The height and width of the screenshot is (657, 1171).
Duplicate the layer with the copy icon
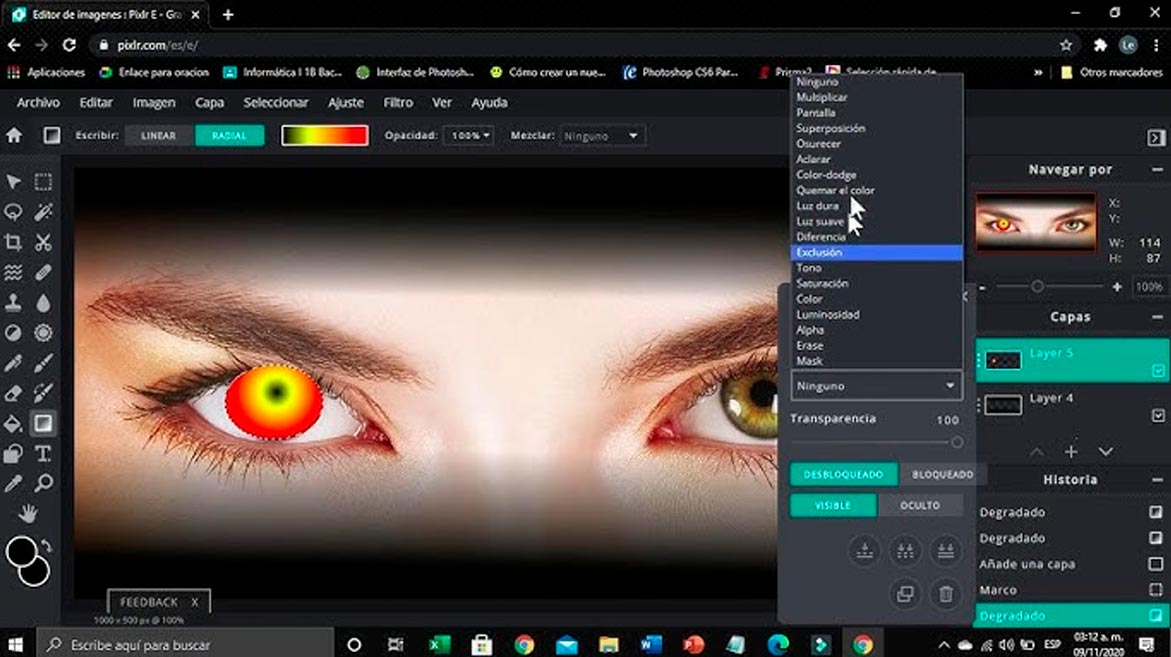pos(904,594)
